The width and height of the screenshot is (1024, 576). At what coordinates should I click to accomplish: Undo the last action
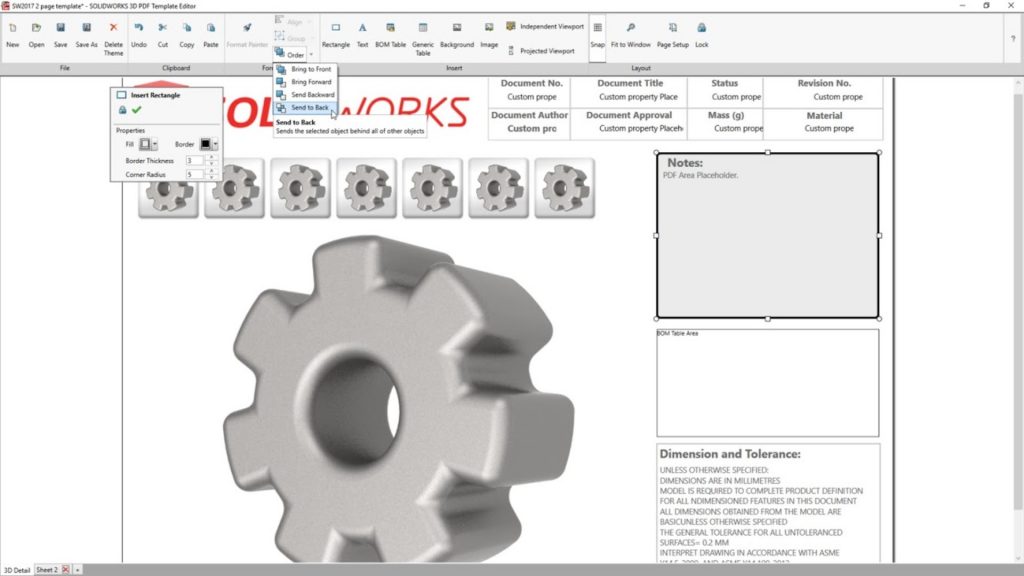[138, 35]
